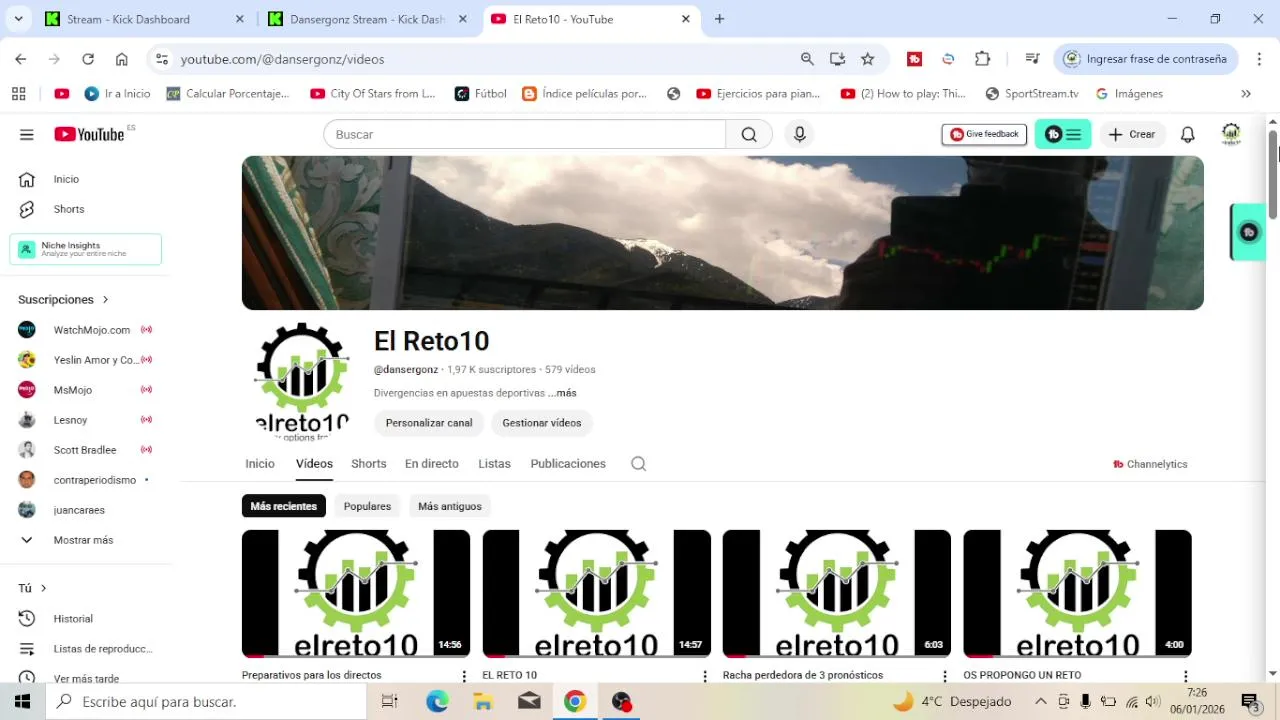Viewport: 1280px width, 720px height.
Task: Search within the channel magnifier icon
Action: (x=639, y=464)
